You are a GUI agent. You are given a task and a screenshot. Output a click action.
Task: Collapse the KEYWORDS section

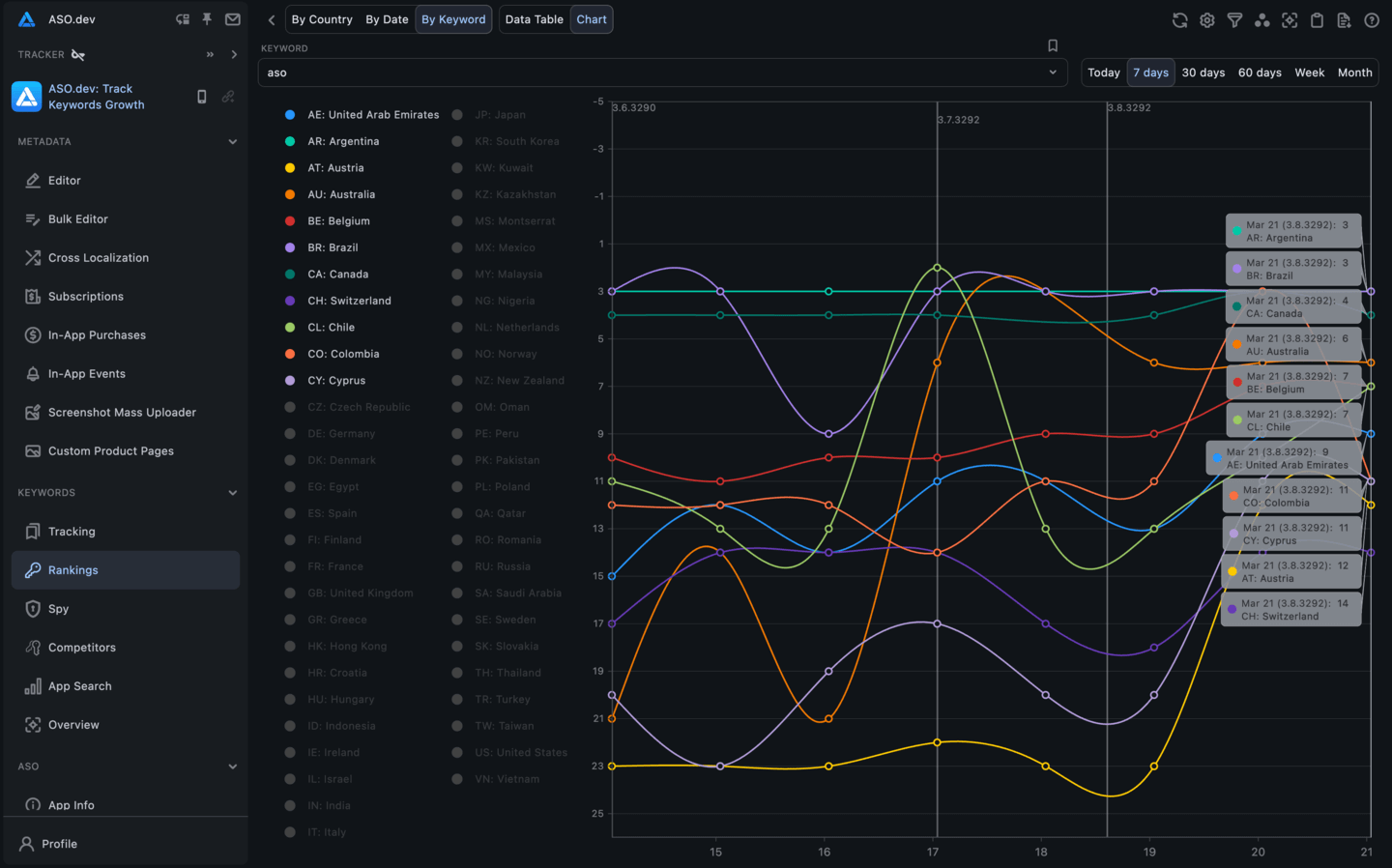232,492
